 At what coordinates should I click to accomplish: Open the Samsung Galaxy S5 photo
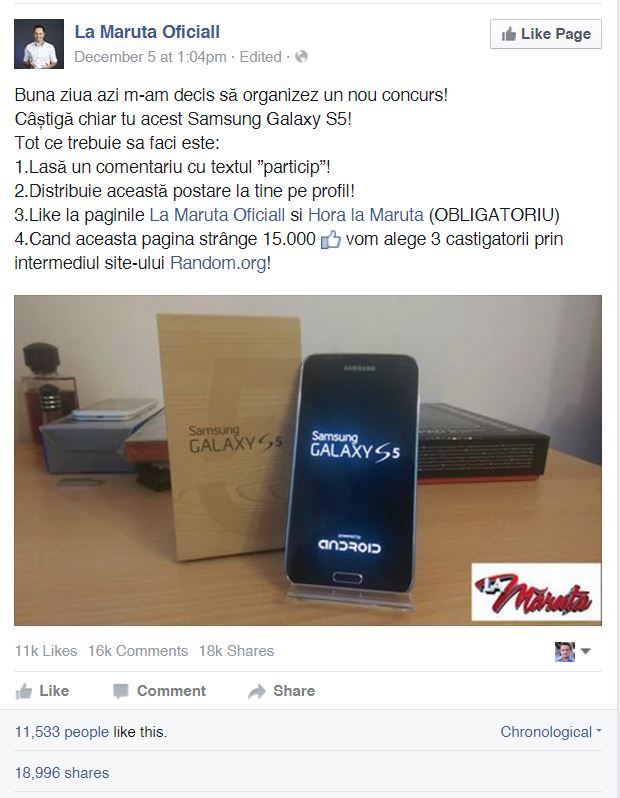(x=308, y=461)
